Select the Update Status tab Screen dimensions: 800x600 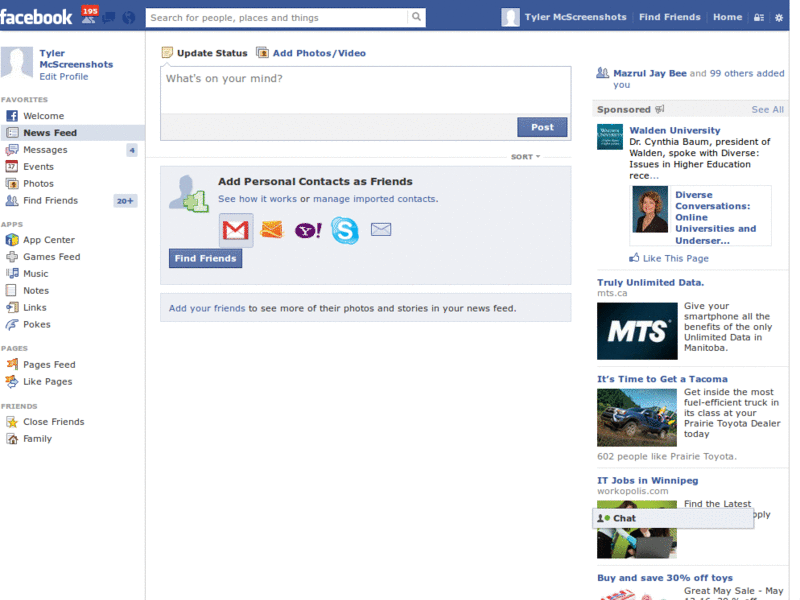point(205,53)
